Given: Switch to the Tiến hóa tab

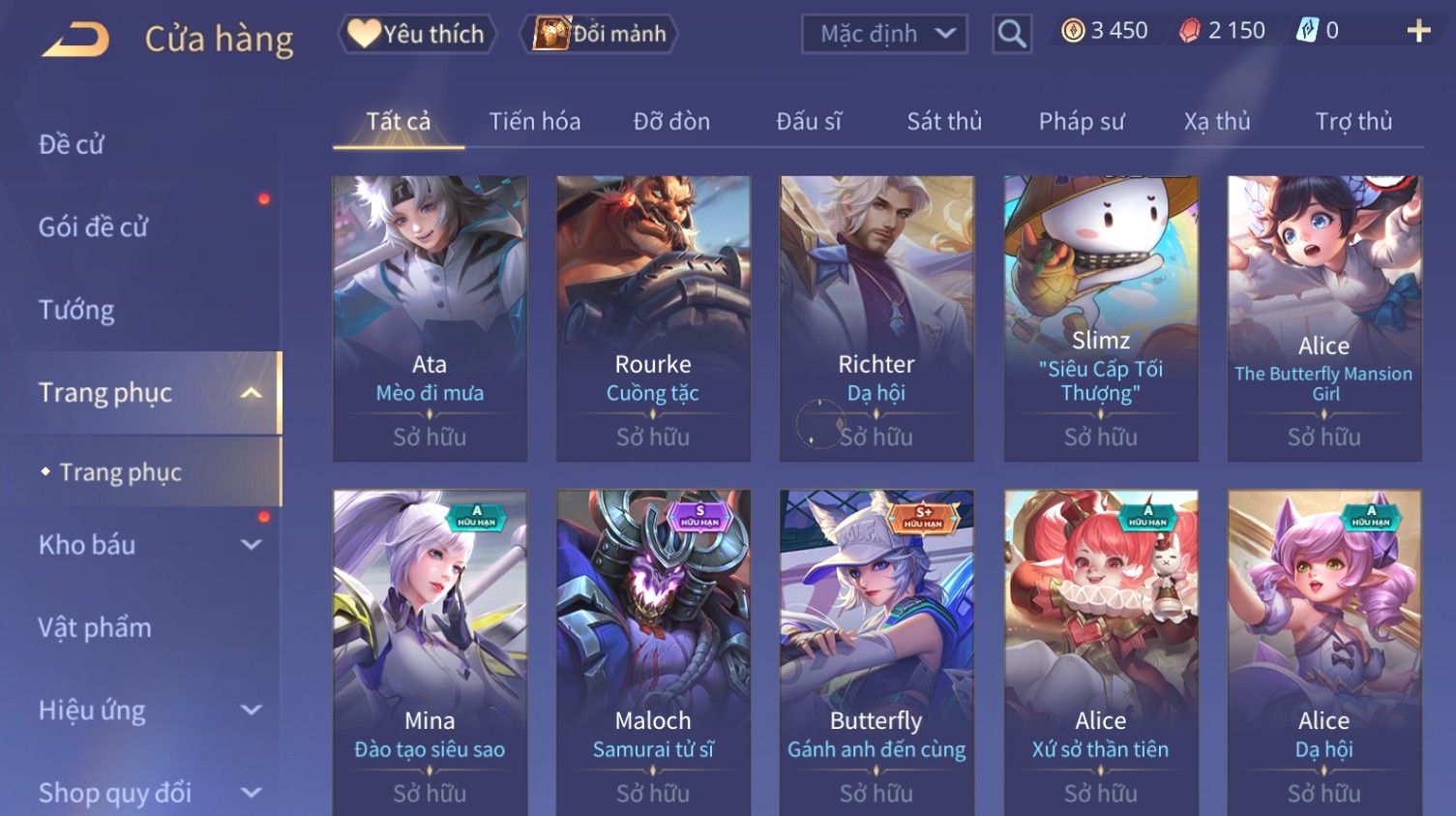Looking at the screenshot, I should 535,121.
